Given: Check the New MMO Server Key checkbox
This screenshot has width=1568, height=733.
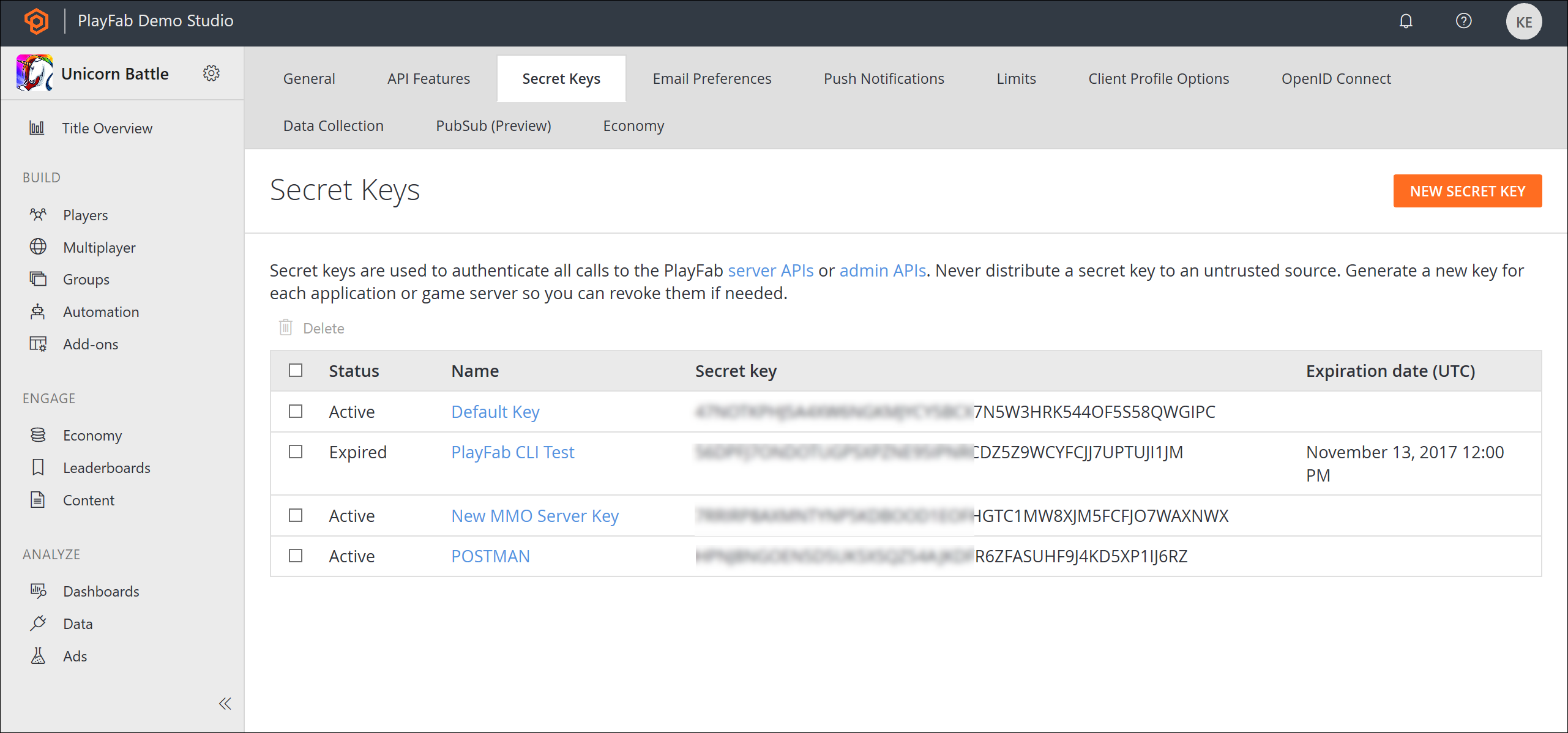Looking at the screenshot, I should point(296,515).
